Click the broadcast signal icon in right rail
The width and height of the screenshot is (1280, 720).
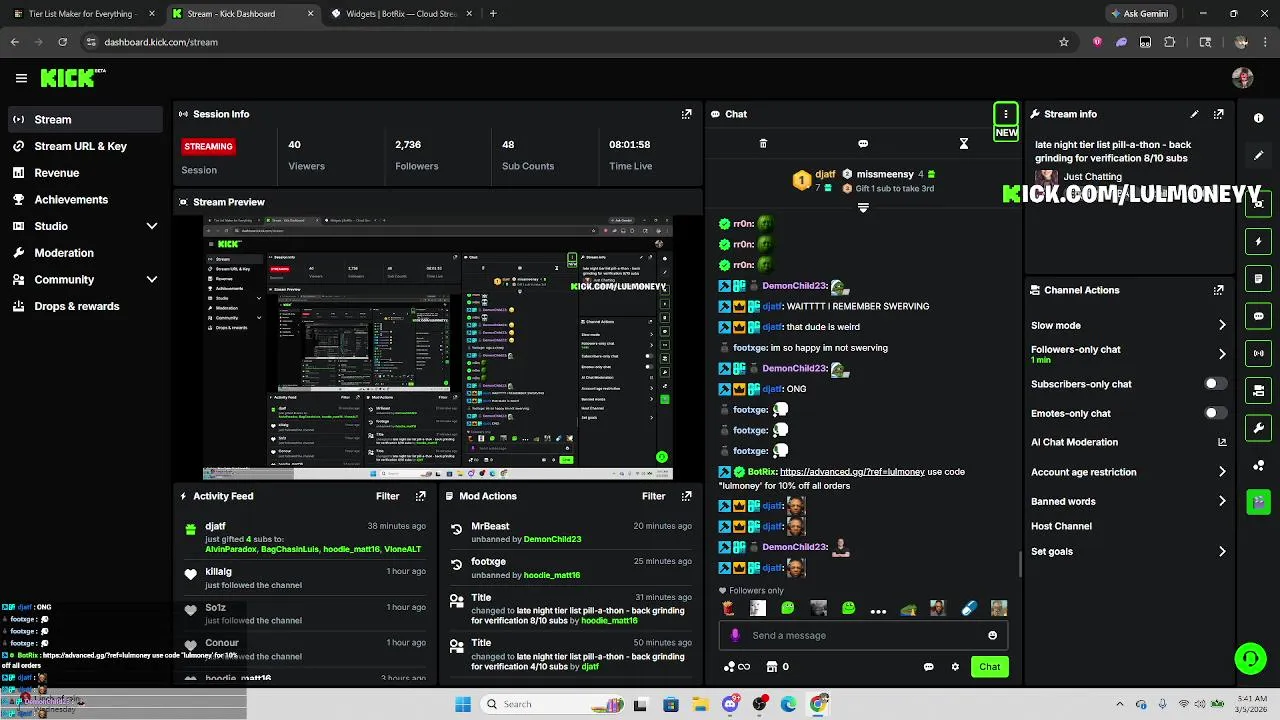click(1258, 353)
